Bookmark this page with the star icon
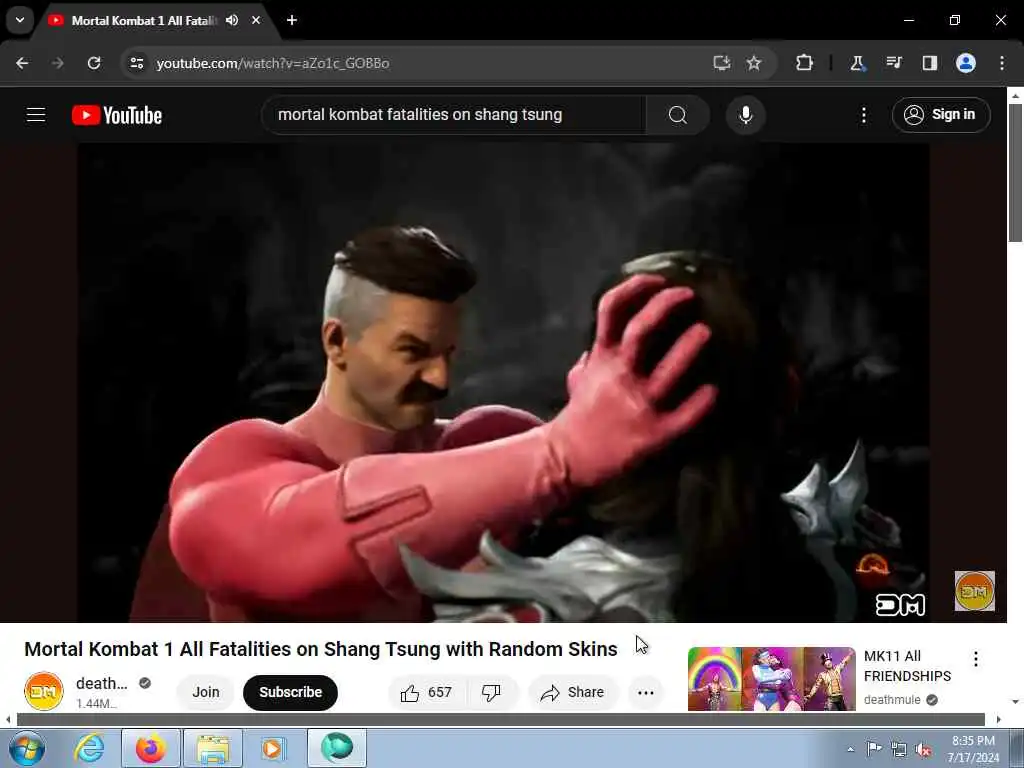The image size is (1024, 768). tap(754, 63)
